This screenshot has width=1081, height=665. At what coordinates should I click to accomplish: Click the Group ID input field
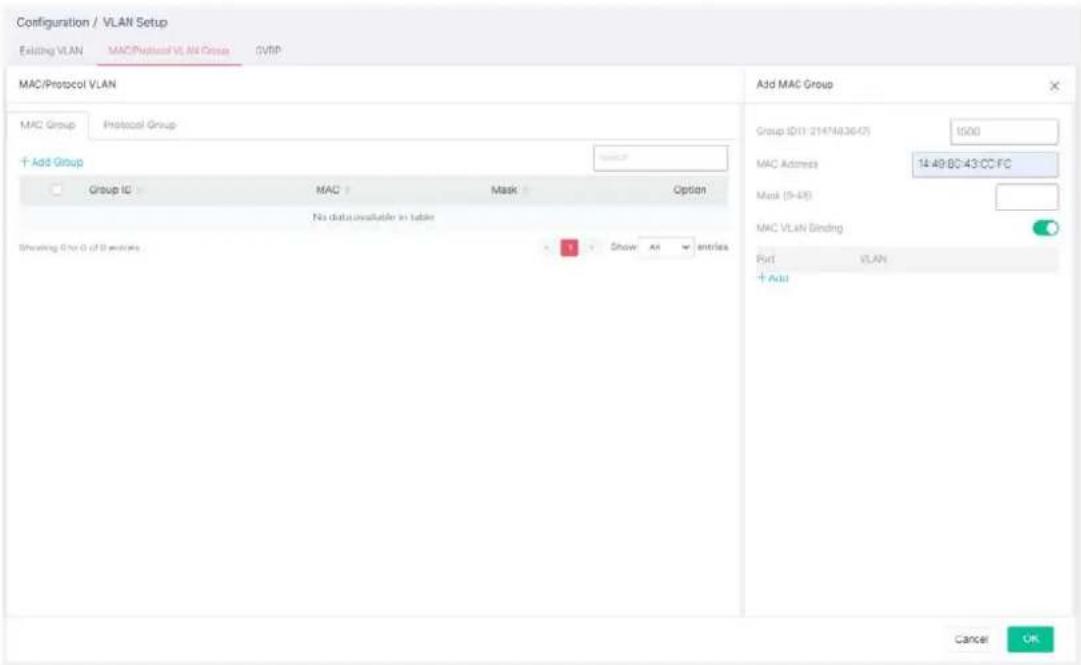coord(1004,131)
